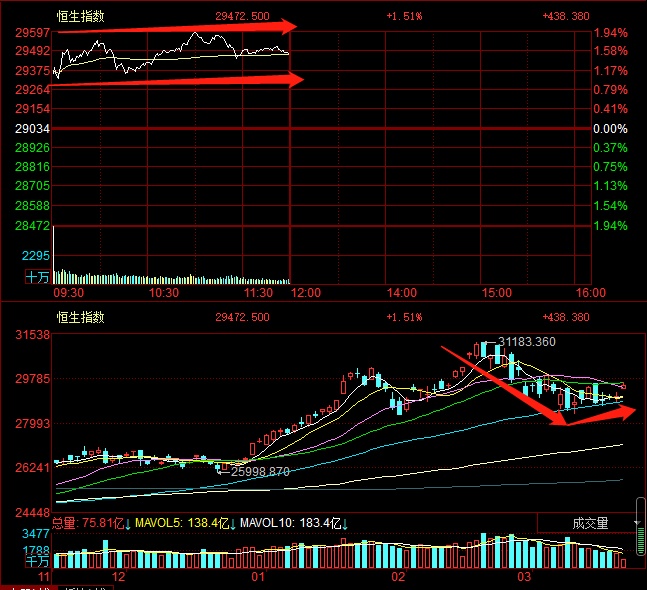Click +438.380 in intraday chart header

[566, 16]
